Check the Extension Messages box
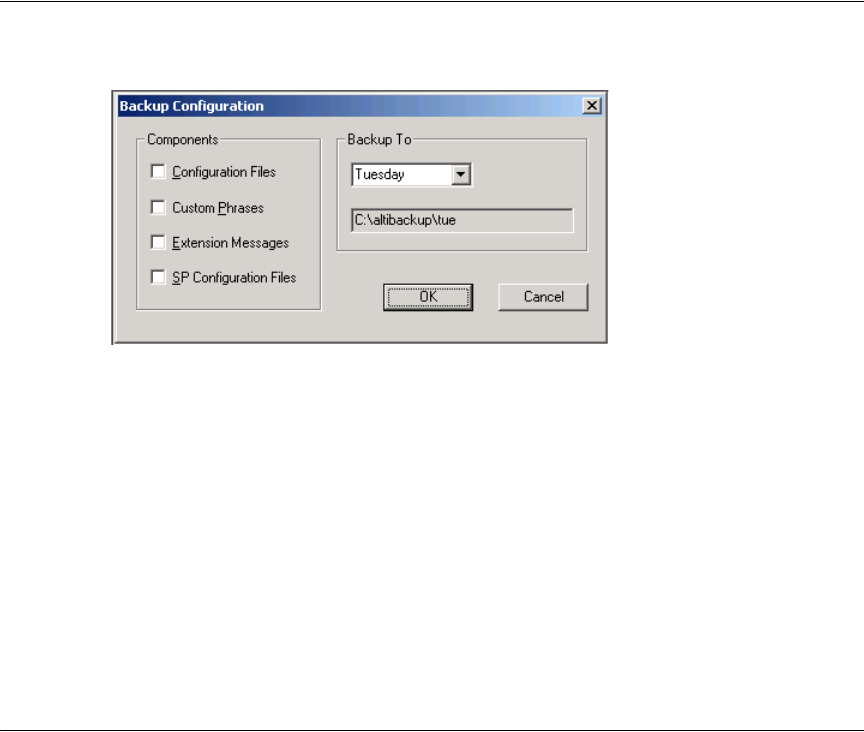The width and height of the screenshot is (864, 732). [158, 242]
